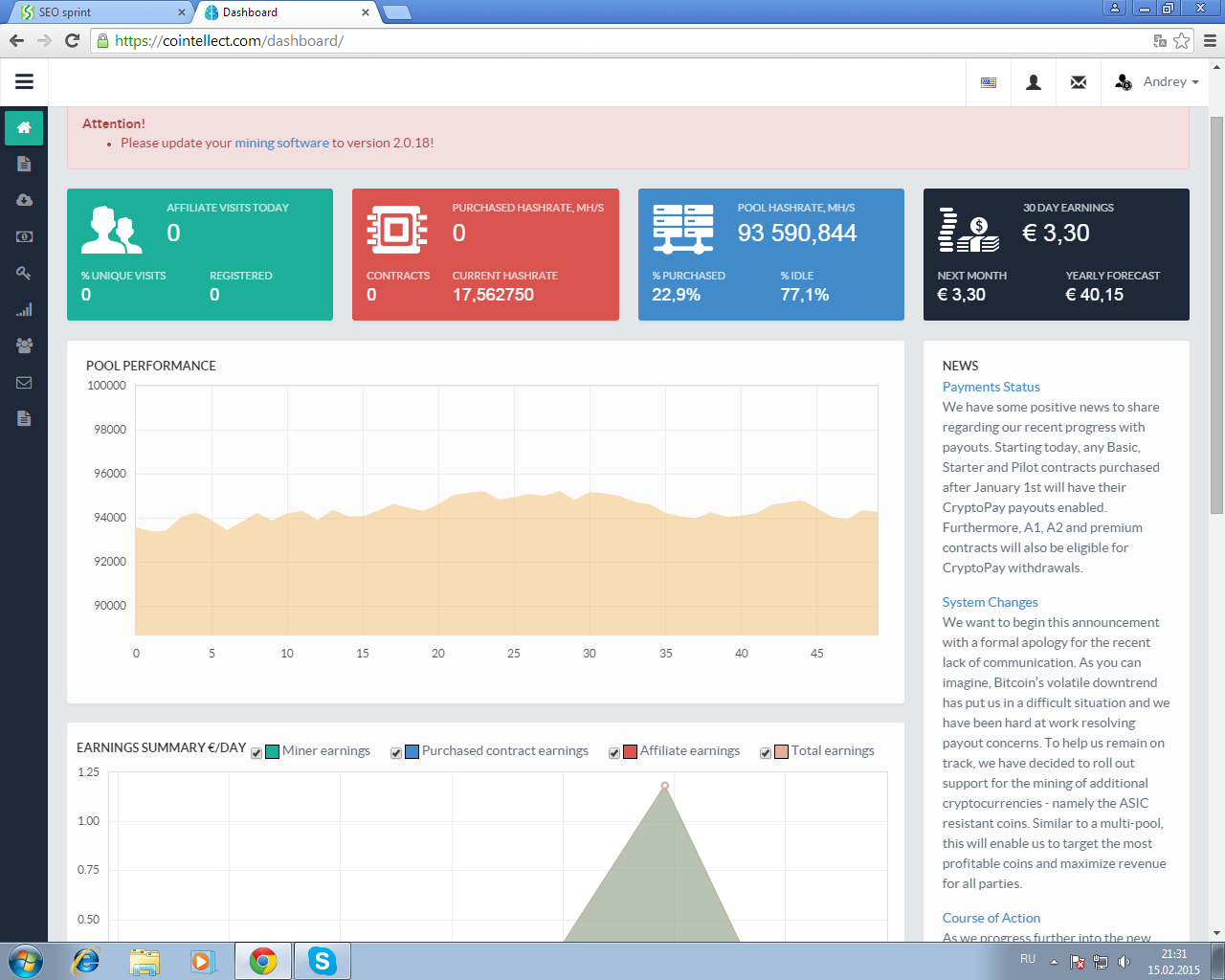Toggle the Affiliate earnings checkbox
This screenshot has height=980, width=1225.
point(614,753)
